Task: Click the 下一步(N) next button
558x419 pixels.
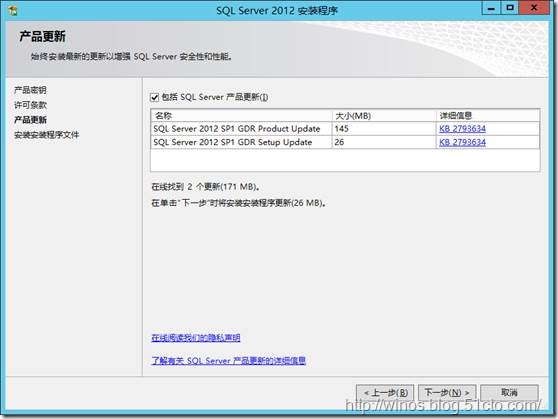Action: point(447,392)
